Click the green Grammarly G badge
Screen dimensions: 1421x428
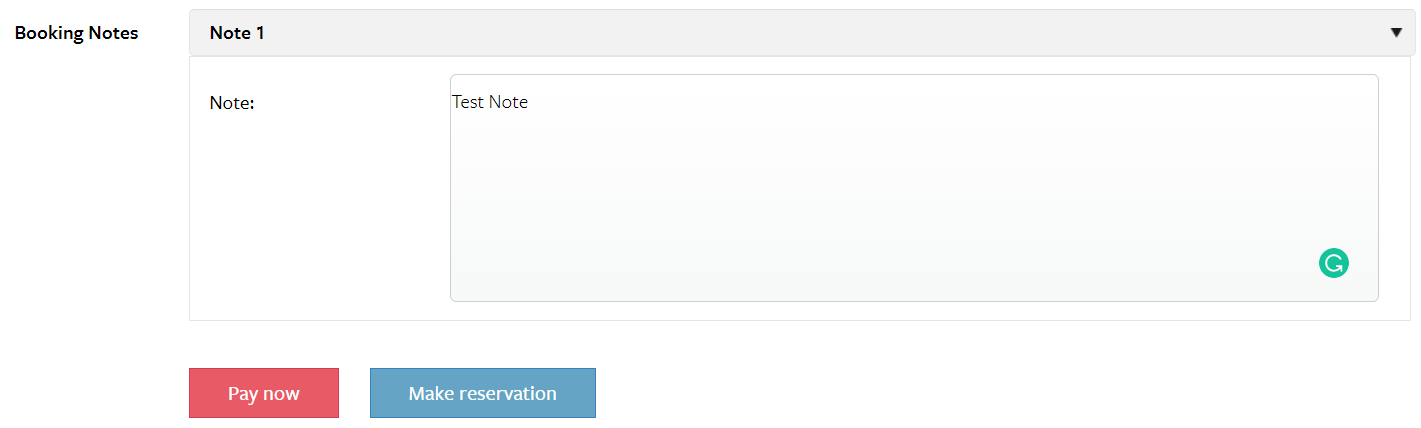[1334, 264]
